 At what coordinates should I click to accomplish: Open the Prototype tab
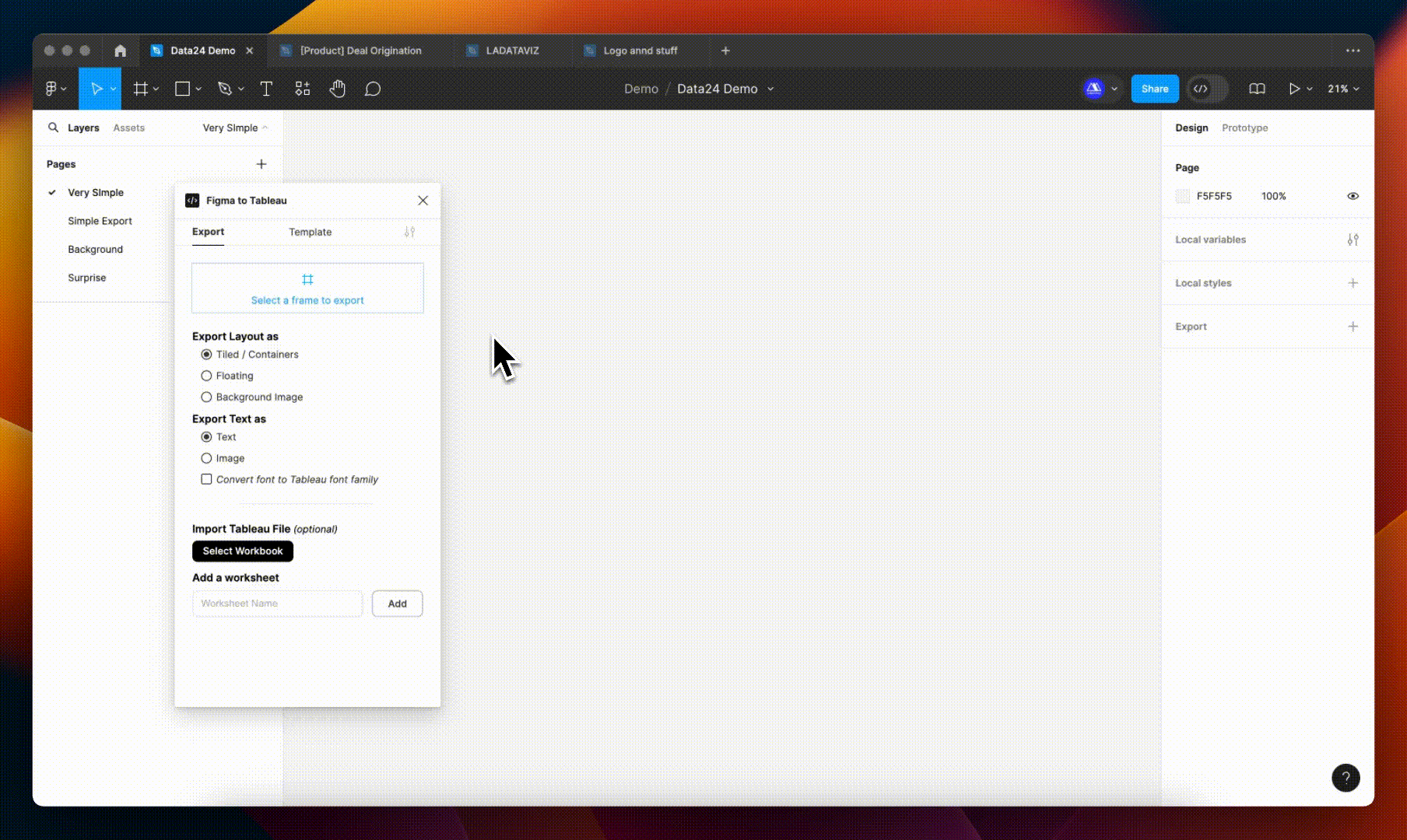tap(1244, 128)
